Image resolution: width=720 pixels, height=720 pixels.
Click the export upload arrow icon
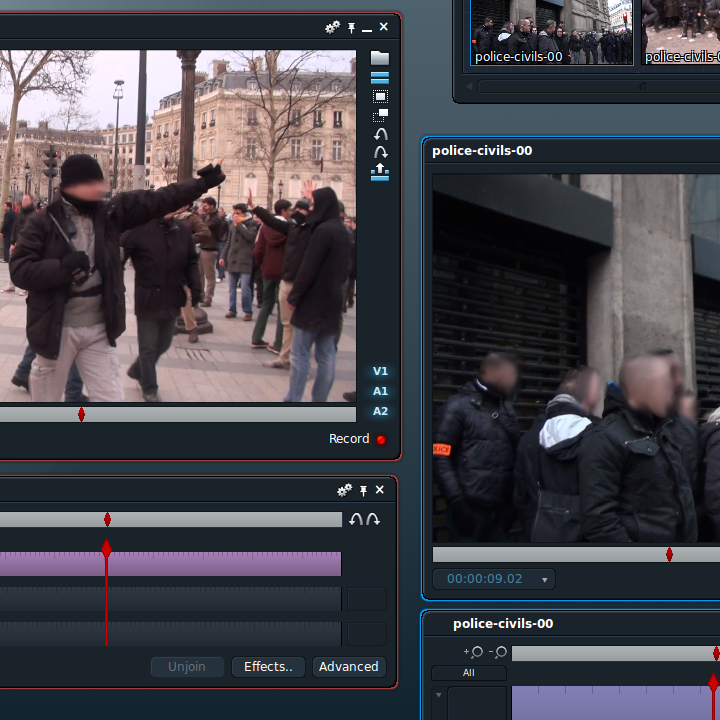(x=380, y=172)
